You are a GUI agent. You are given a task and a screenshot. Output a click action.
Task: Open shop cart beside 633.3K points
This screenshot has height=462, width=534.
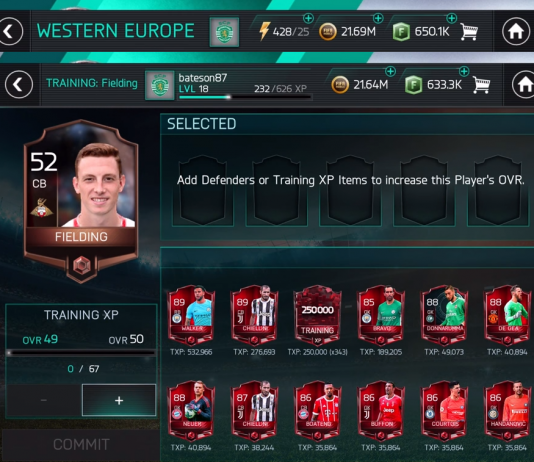coord(481,85)
